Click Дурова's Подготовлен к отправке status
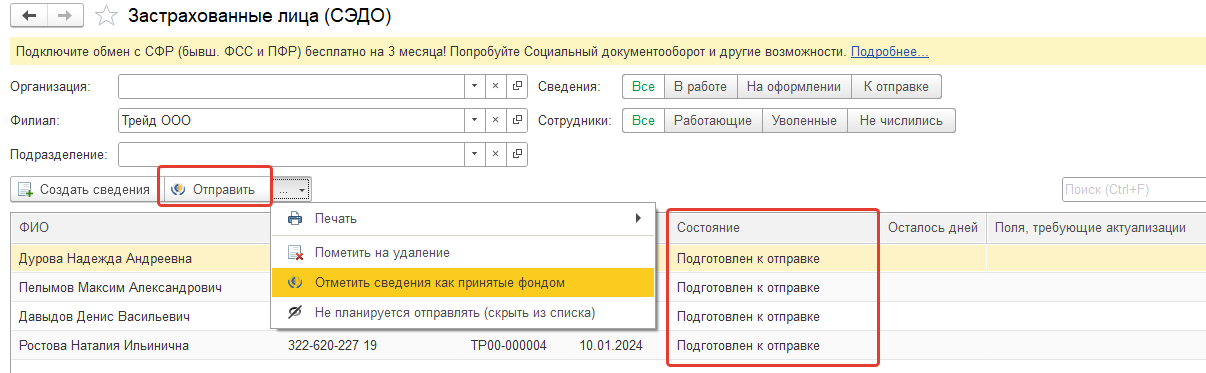The width and height of the screenshot is (1206, 373). point(748,258)
